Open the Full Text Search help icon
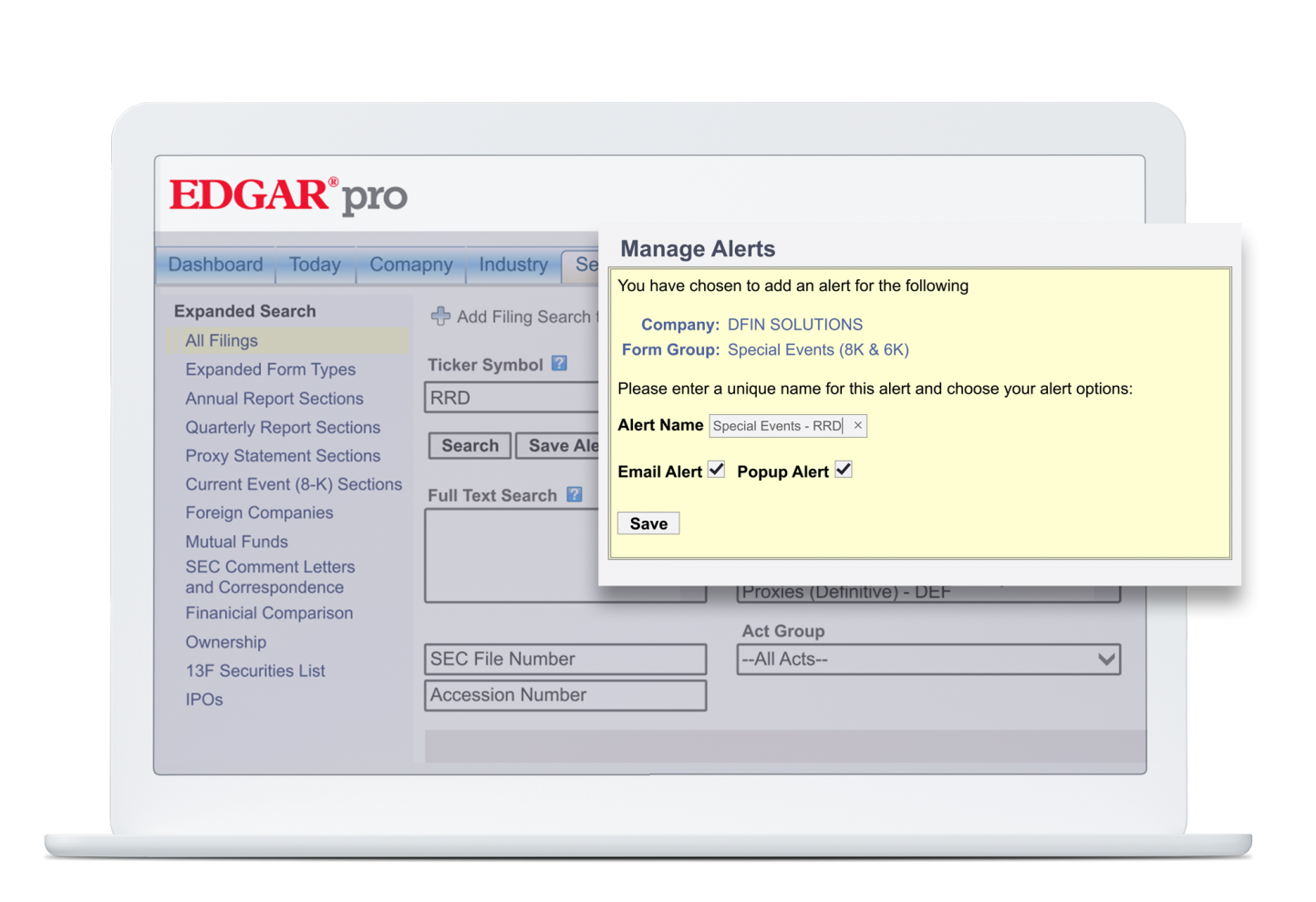The width and height of the screenshot is (1316, 902). (x=574, y=494)
